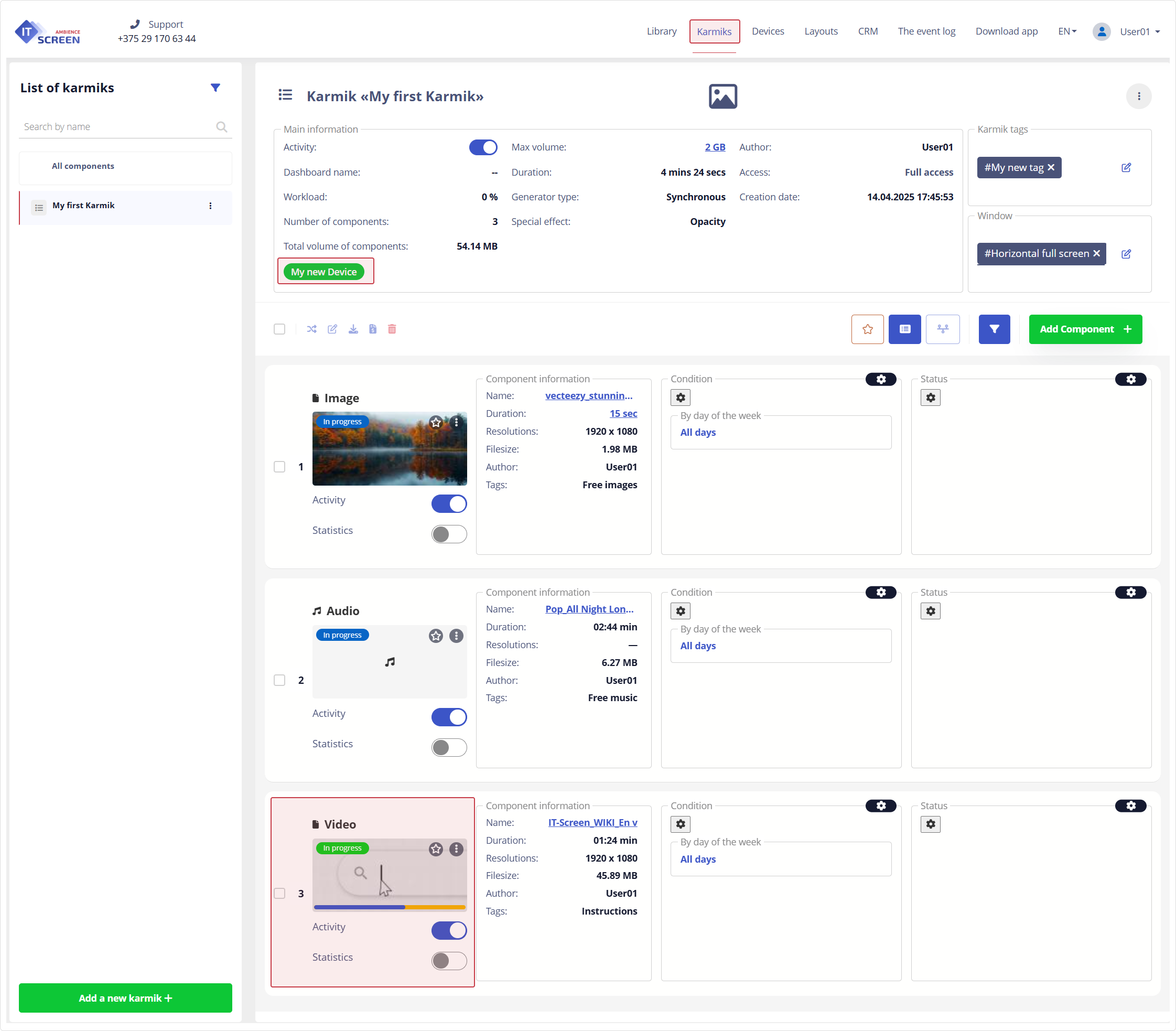This screenshot has width=1176, height=1031.
Task: Open My first Karmik three-dot menu
Action: click(x=210, y=206)
